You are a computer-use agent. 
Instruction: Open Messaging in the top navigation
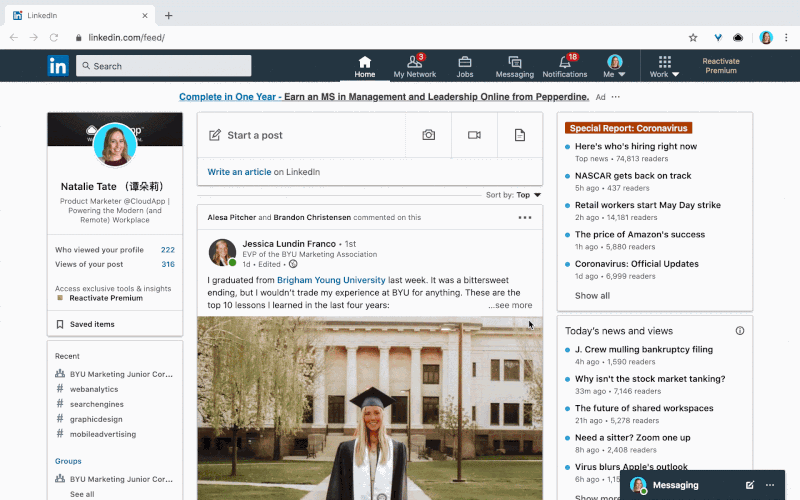click(x=514, y=67)
